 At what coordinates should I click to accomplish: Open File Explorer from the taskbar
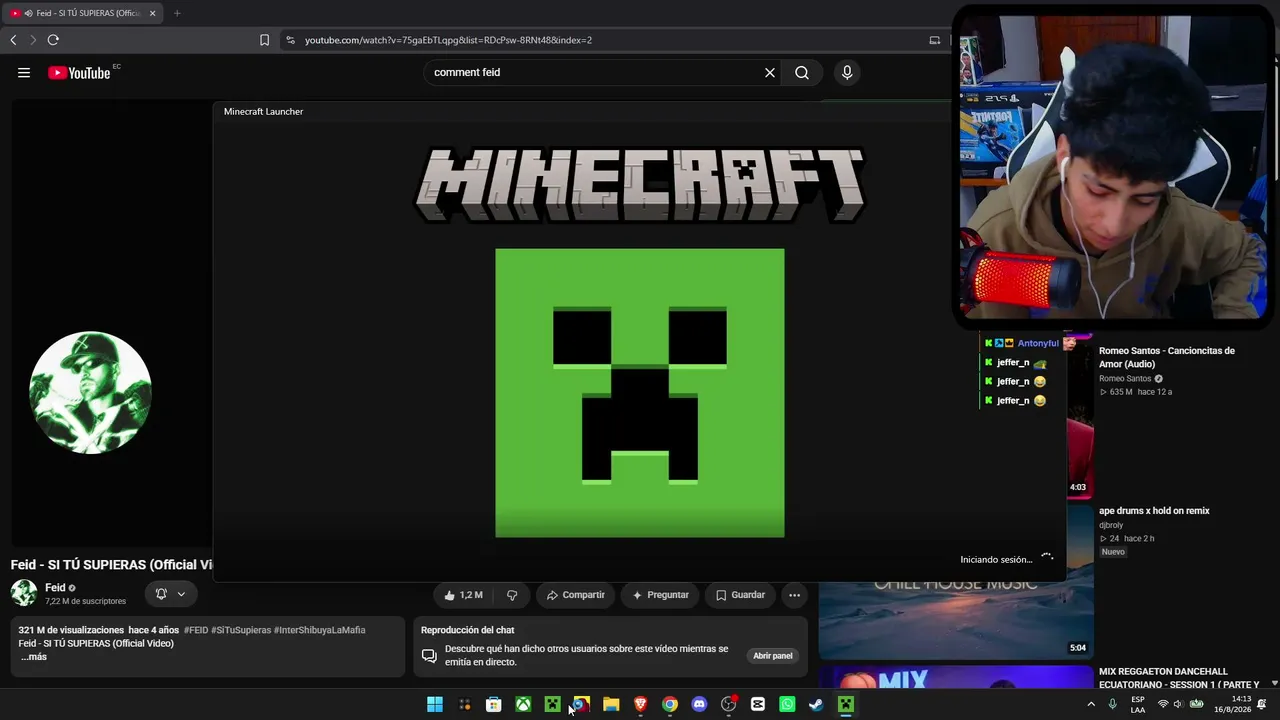611,704
